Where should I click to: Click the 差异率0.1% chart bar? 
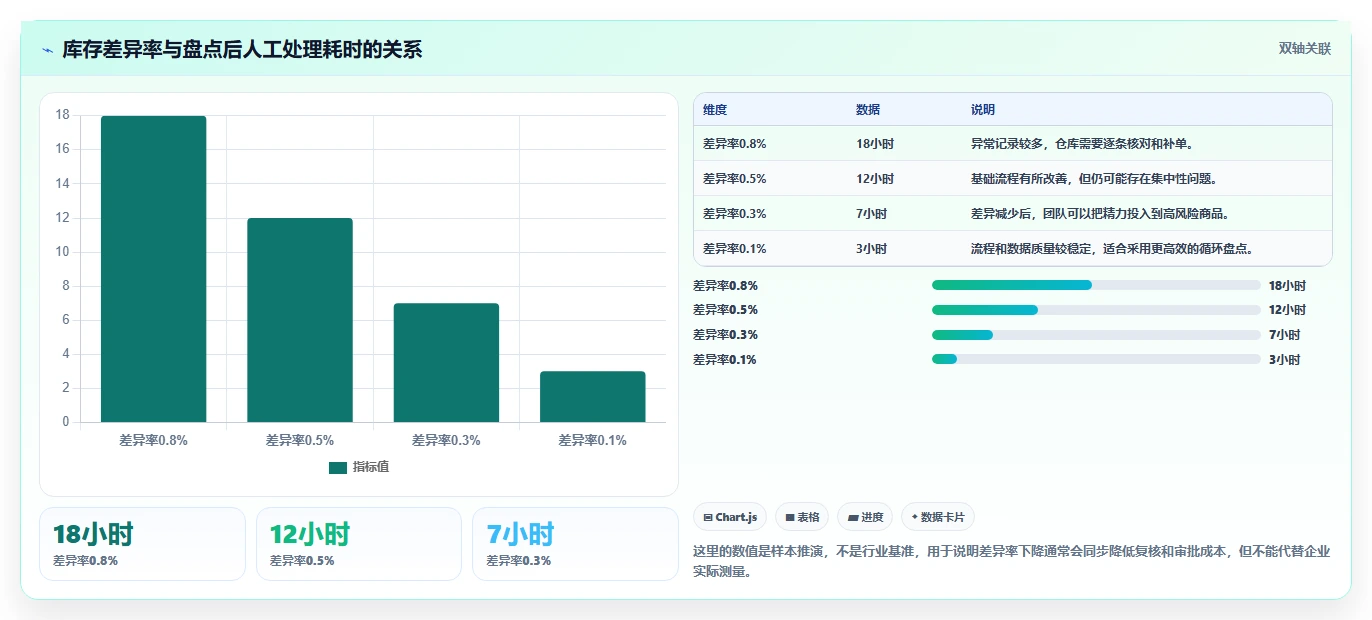[593, 397]
